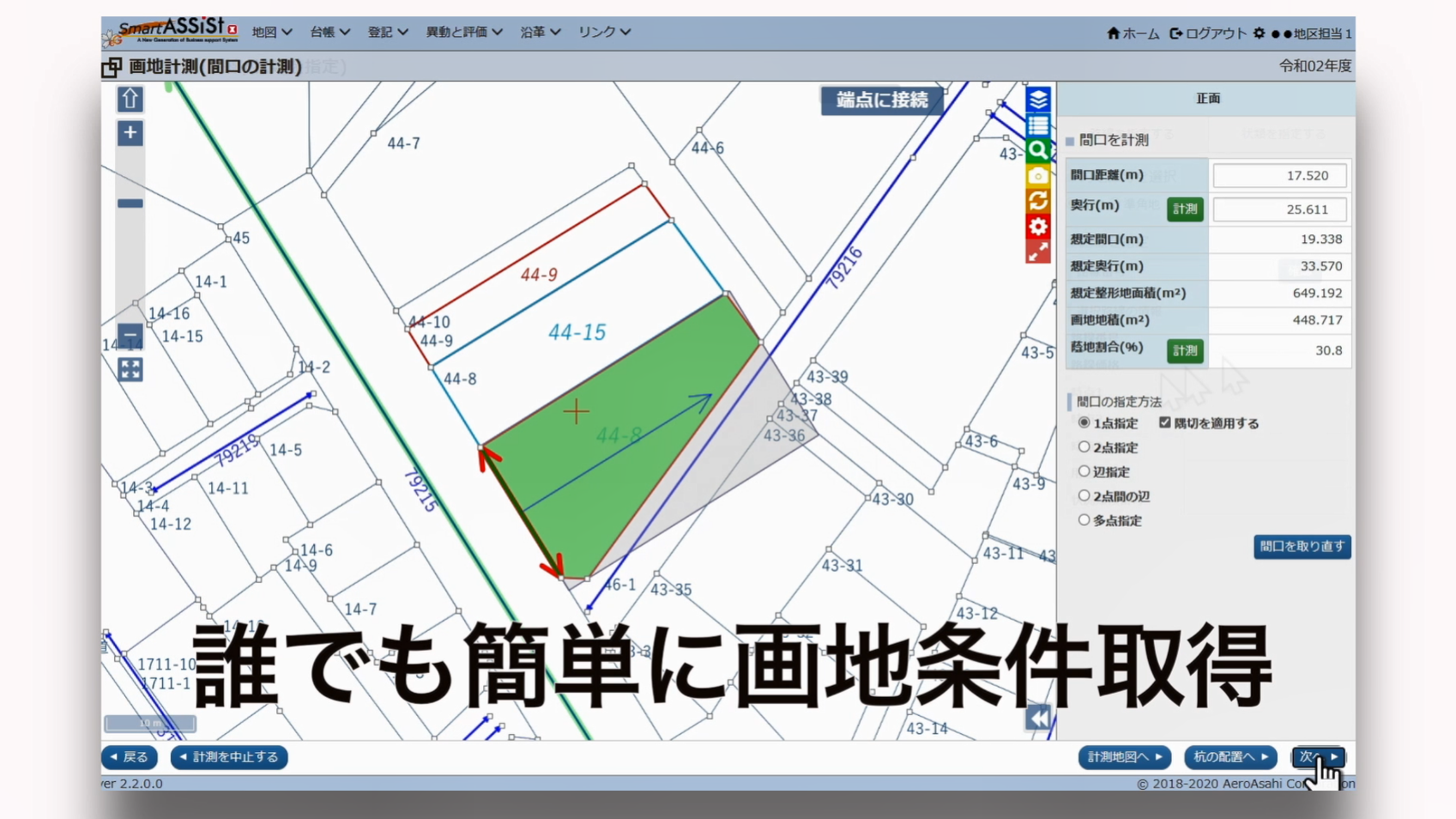Screen dimensions: 1456x819
Task: Click the red expand fullscreen icon
Action: (x=1038, y=252)
